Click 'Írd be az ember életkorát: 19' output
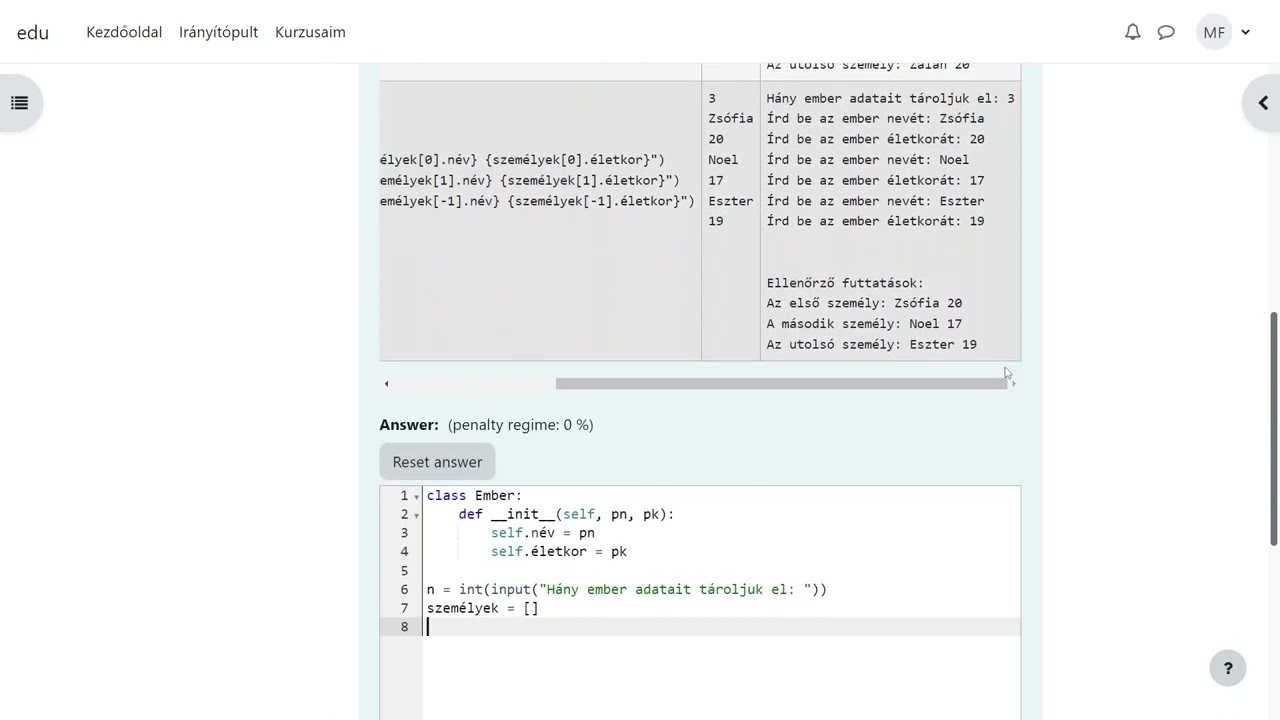 pos(875,221)
